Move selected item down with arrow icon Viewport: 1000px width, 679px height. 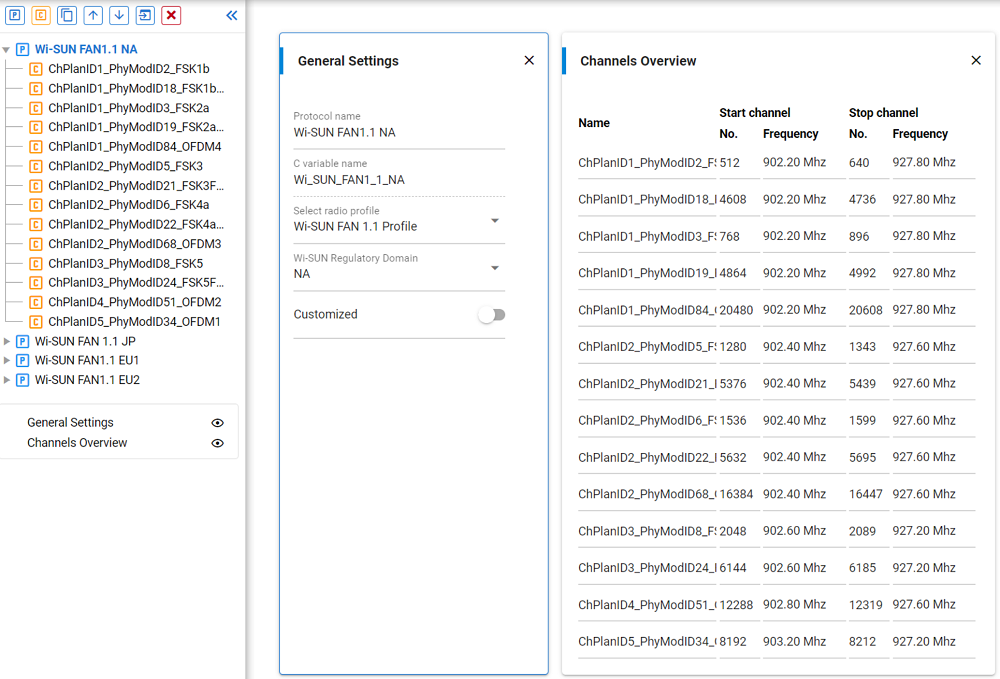119,15
